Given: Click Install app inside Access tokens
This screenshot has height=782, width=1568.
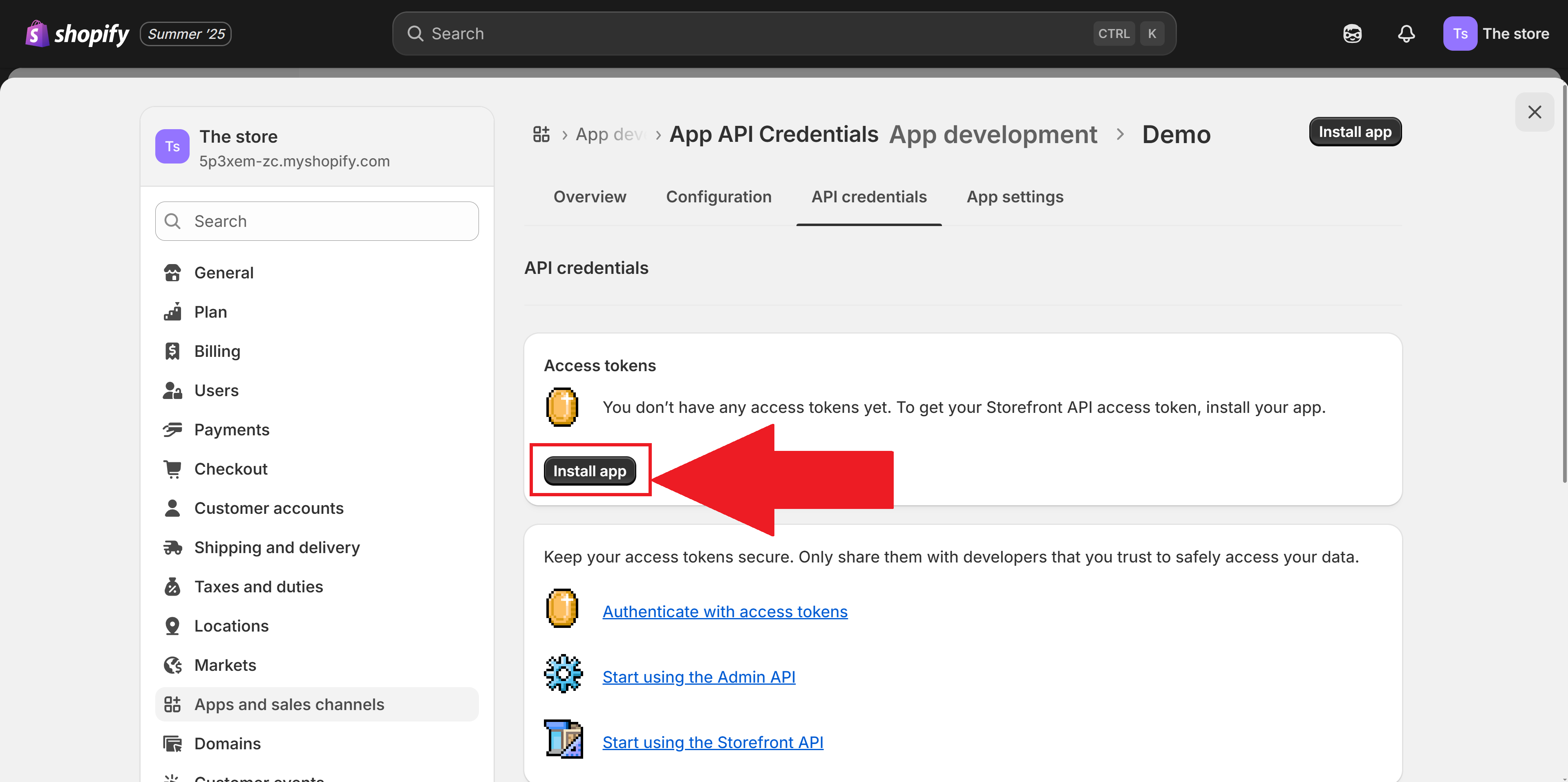Looking at the screenshot, I should pyautogui.click(x=589, y=470).
